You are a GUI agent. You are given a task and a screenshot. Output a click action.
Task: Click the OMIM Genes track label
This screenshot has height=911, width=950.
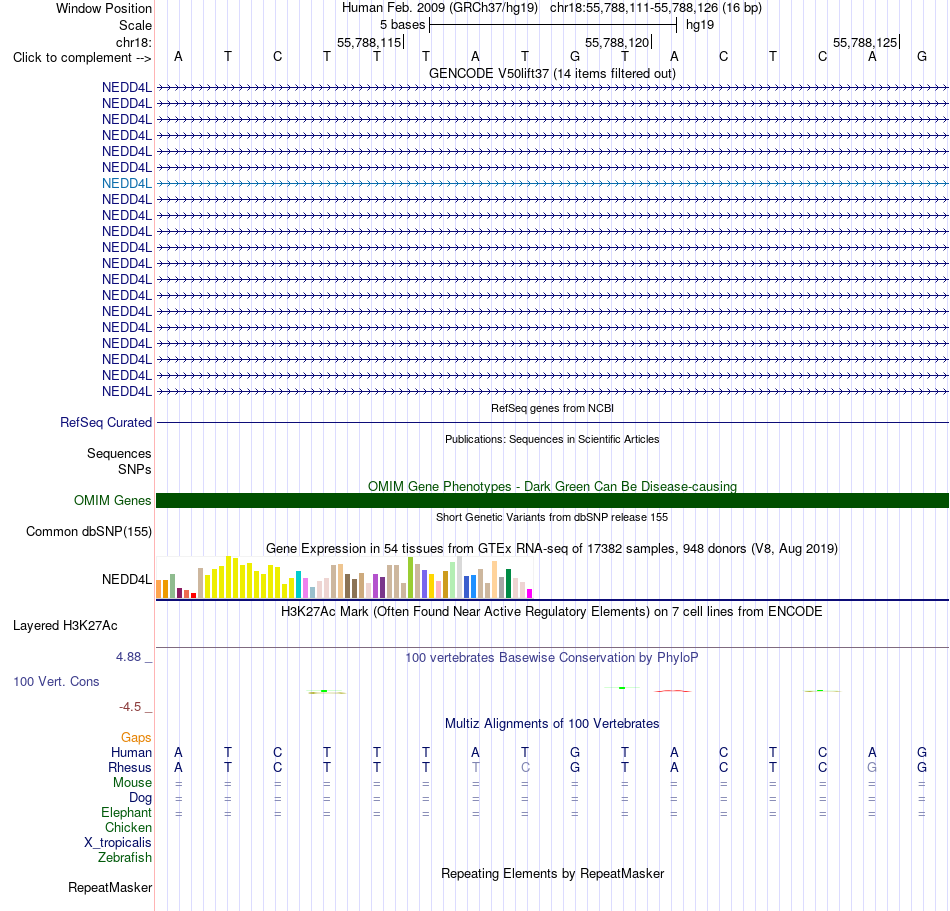[x=112, y=500]
